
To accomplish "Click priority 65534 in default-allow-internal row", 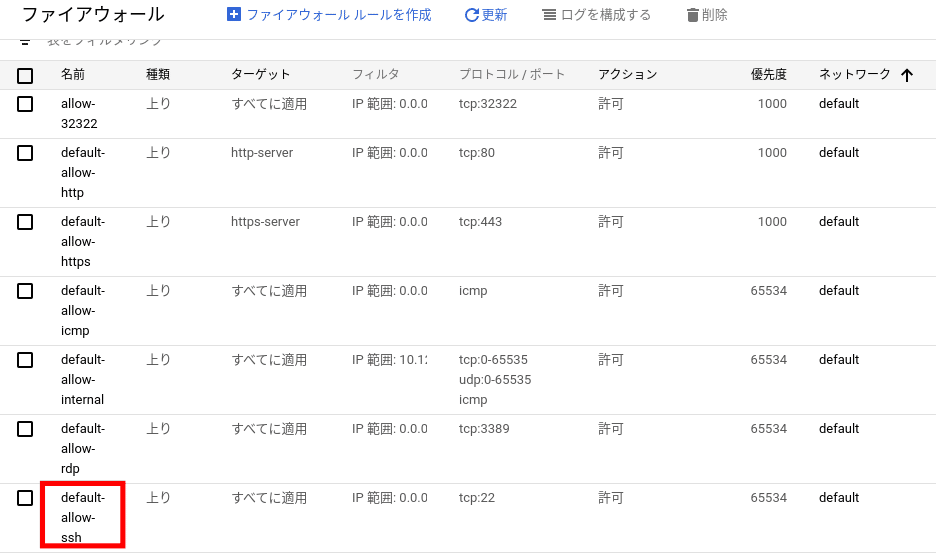I will pos(769,360).
